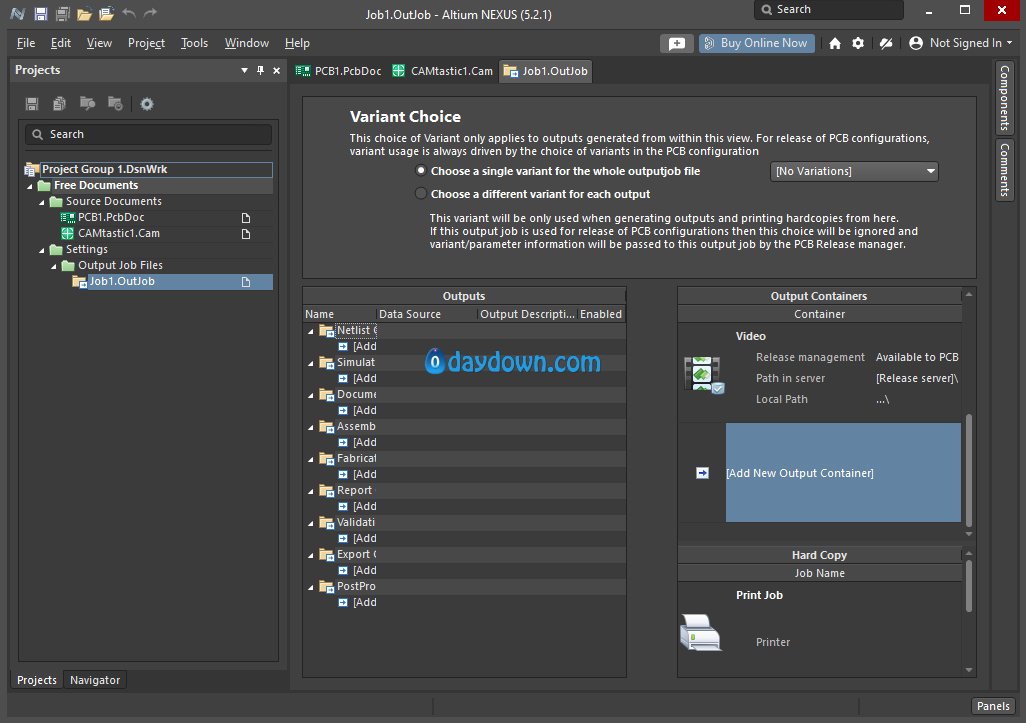
Task: Open the Tools menu
Action: click(x=194, y=43)
